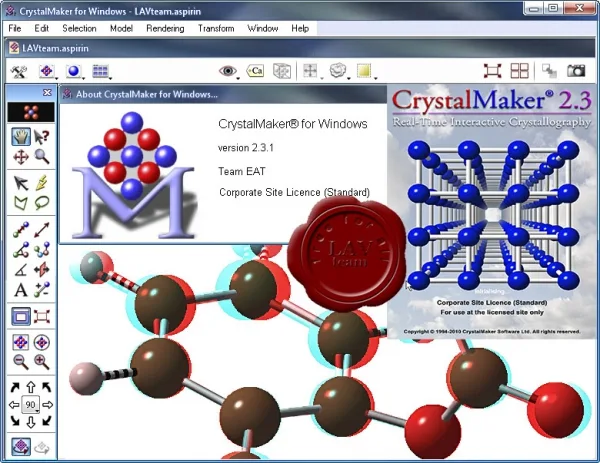
Task: Select the text label 'A' tool
Action: point(21,290)
